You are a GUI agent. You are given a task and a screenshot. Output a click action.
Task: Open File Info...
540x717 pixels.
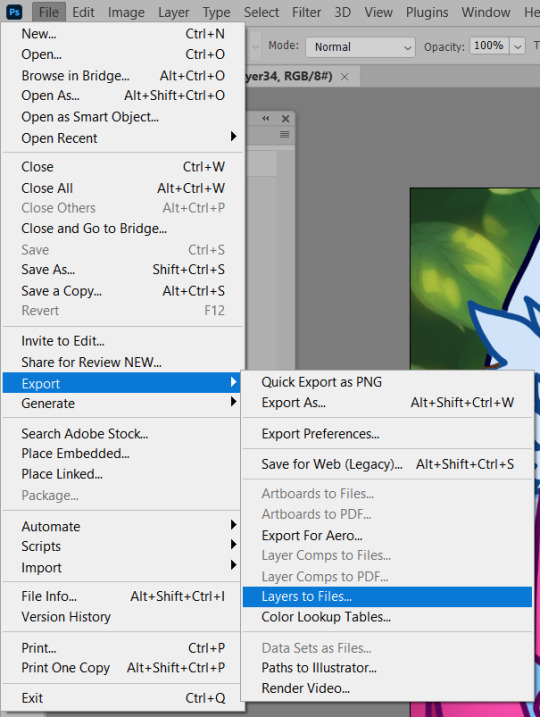[123, 596]
